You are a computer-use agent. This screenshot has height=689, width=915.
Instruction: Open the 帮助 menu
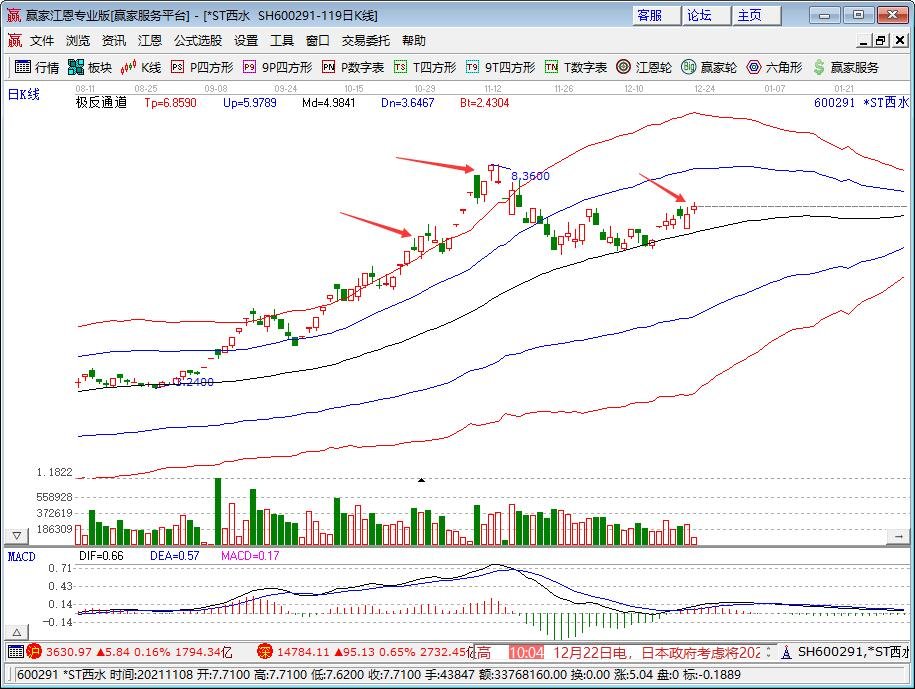tap(414, 40)
